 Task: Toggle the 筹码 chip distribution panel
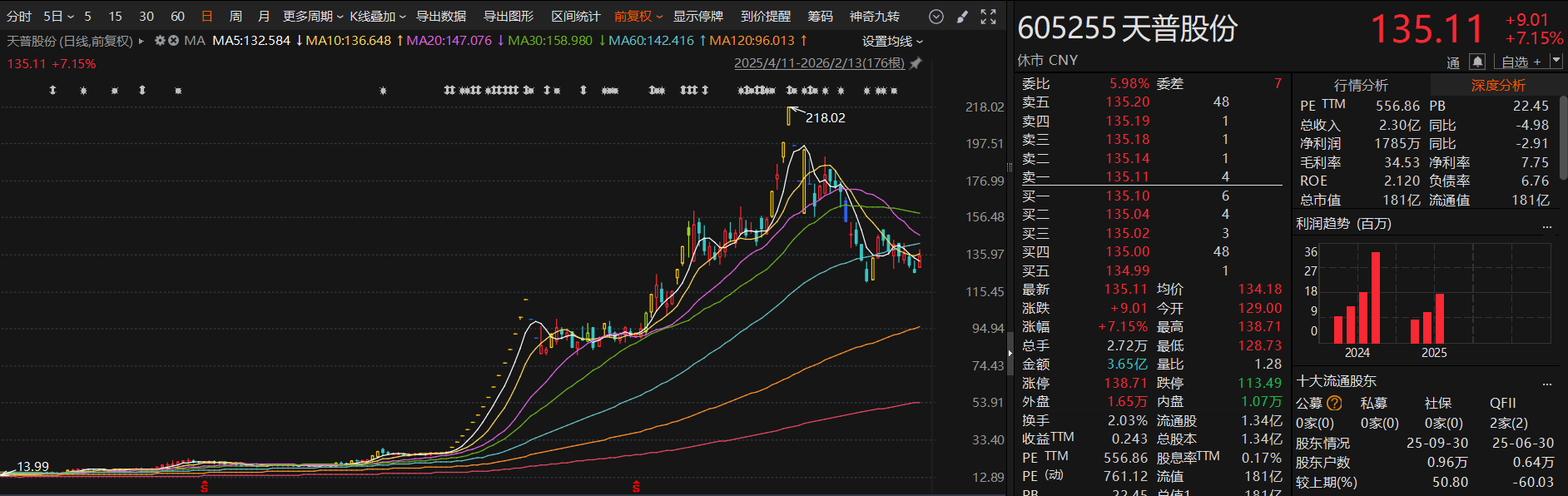[820, 17]
